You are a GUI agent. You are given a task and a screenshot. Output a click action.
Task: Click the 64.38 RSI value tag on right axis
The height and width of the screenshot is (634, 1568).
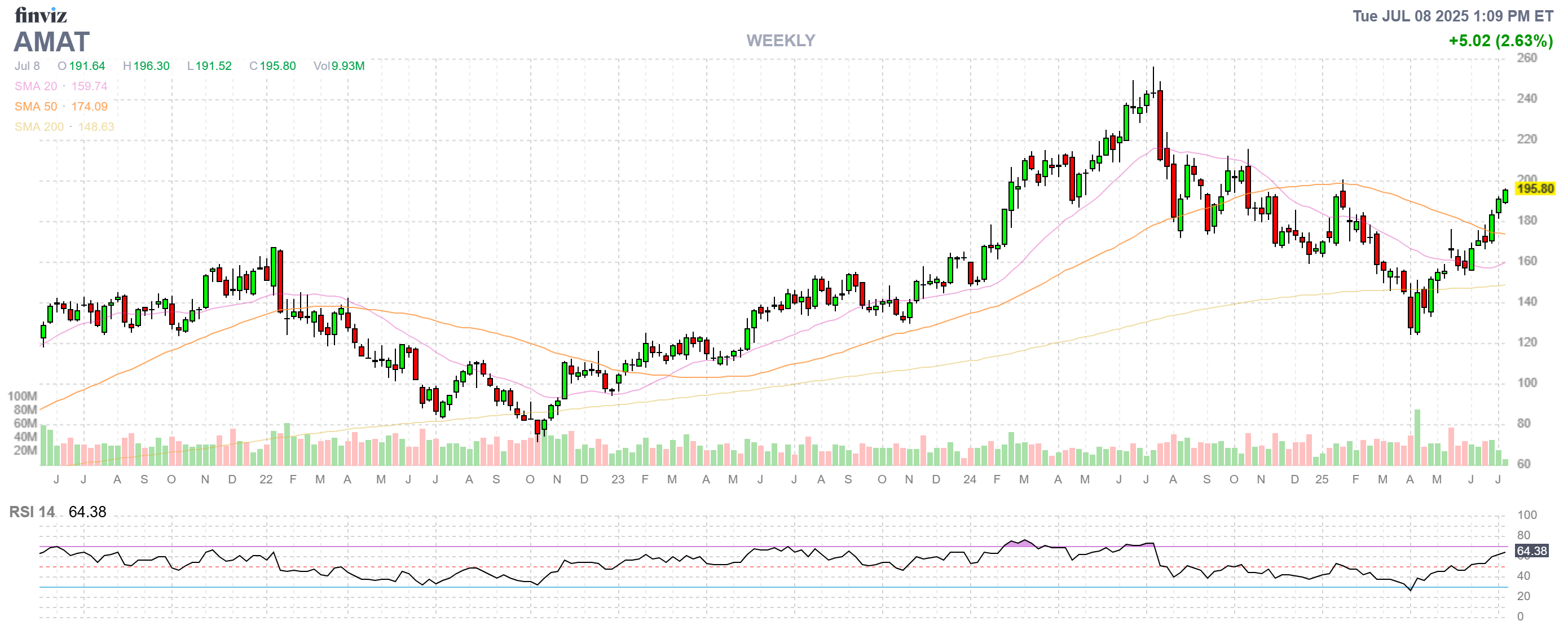click(x=1531, y=551)
